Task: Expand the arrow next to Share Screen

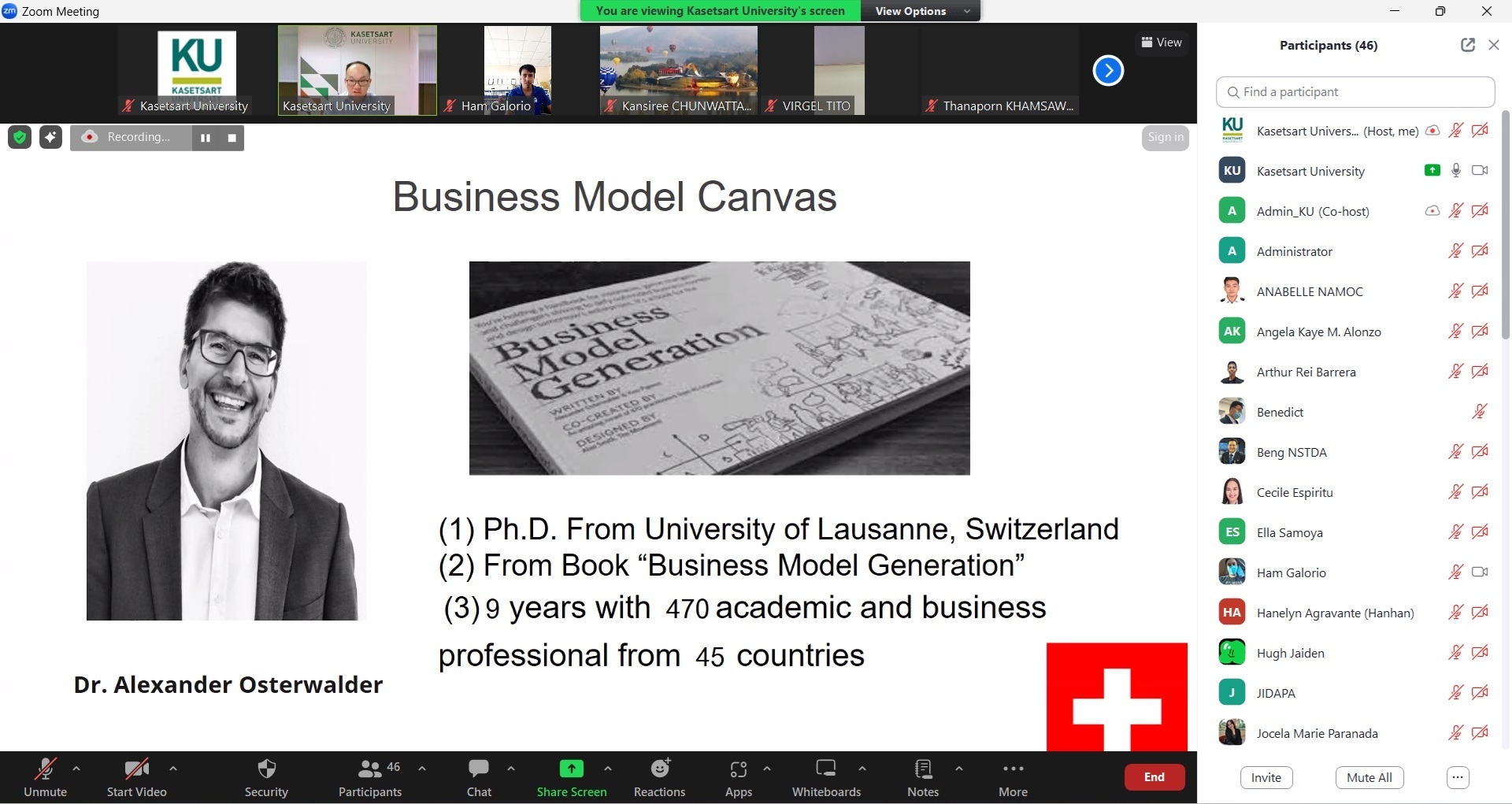Action: pos(607,769)
